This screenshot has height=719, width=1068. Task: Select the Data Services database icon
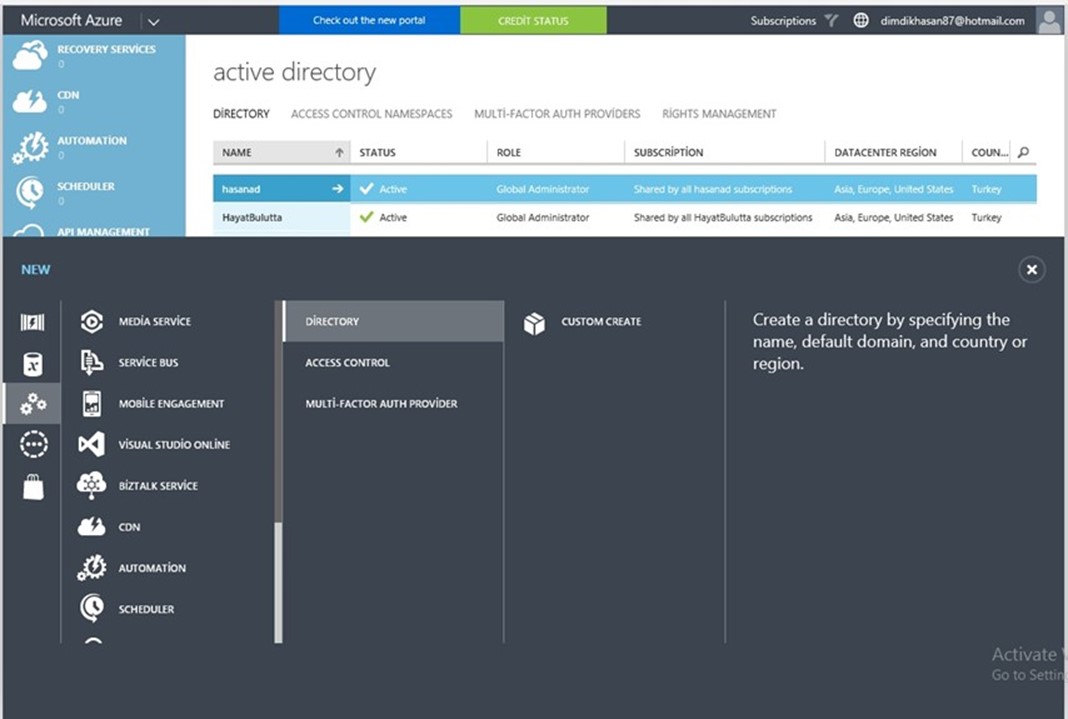[33, 364]
